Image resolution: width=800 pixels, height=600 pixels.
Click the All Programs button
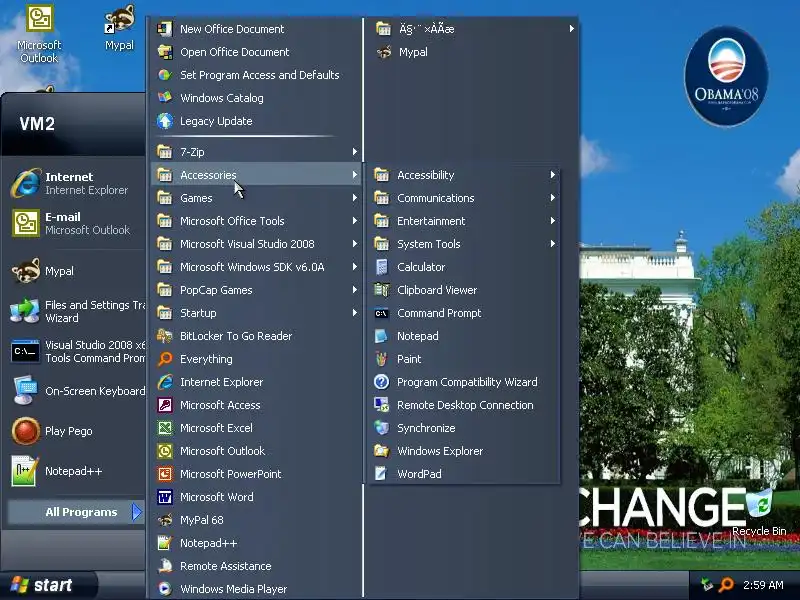point(77,512)
